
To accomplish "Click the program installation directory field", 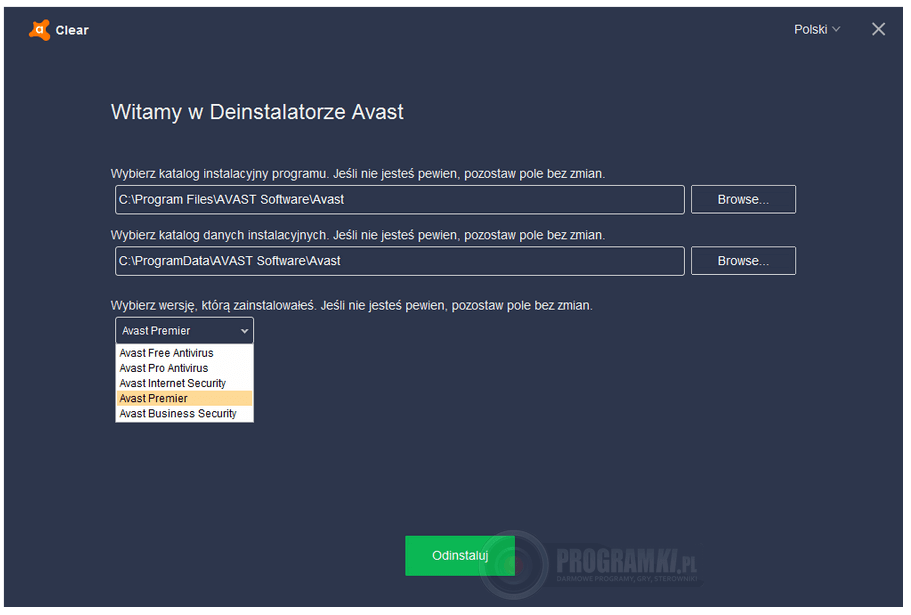I will [x=400, y=200].
